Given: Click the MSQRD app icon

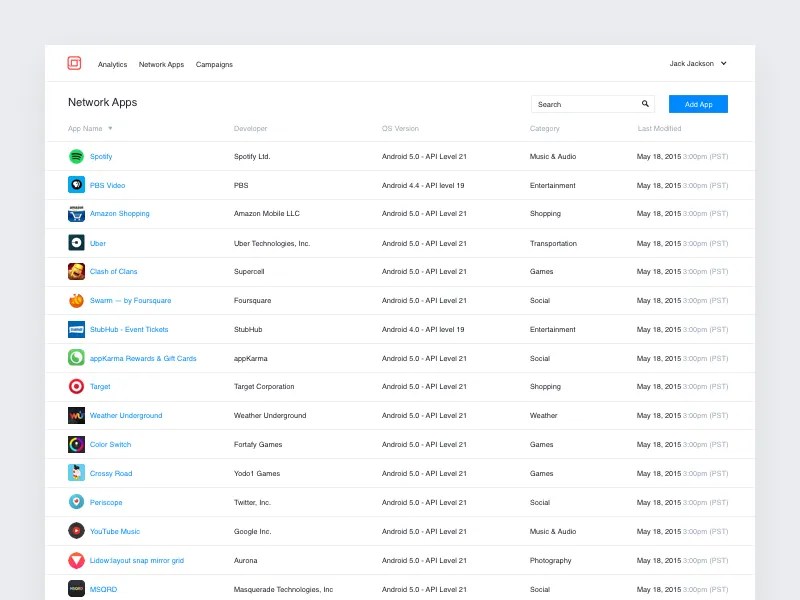Looking at the screenshot, I should (x=77, y=589).
